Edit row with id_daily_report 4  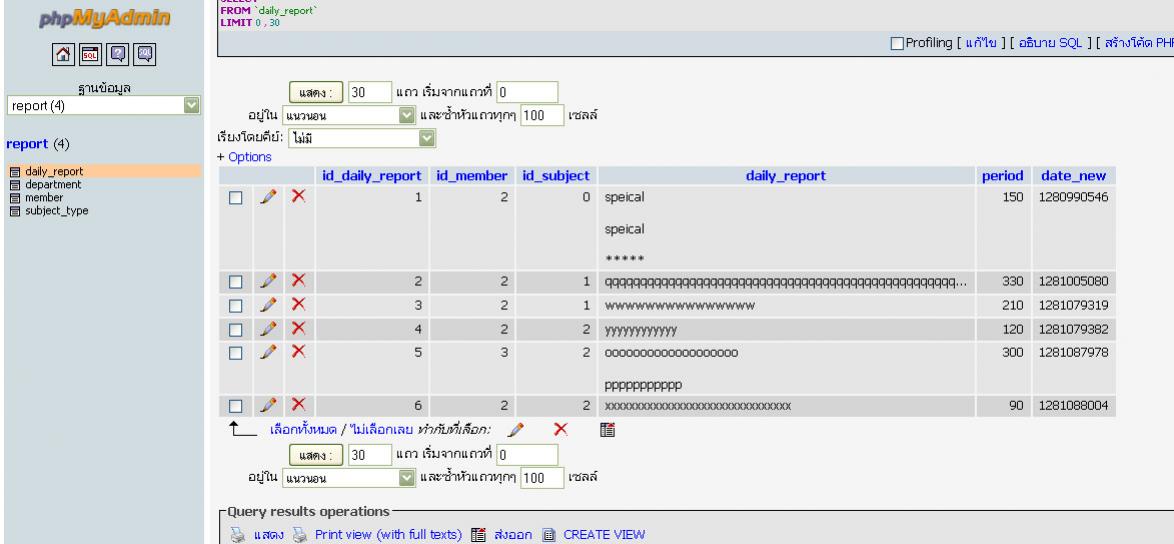[x=268, y=329]
